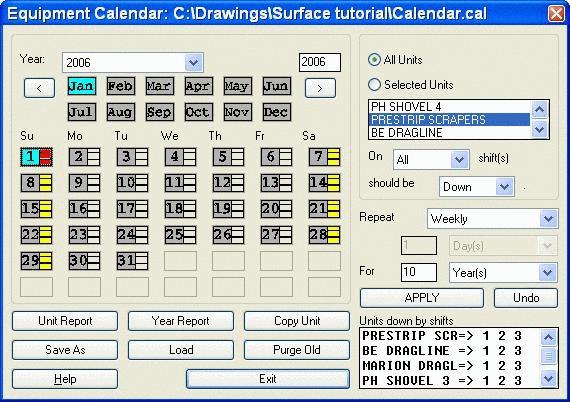Click the APPLY button
This screenshot has height=402, width=570.
pos(422,298)
